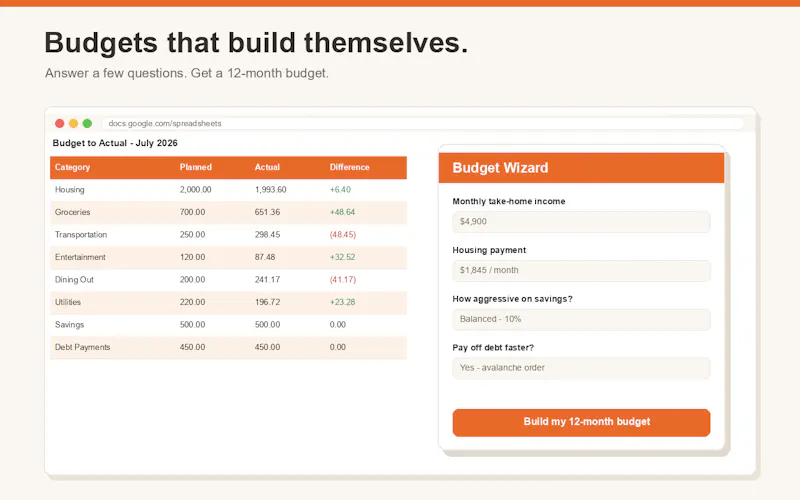Click the red close dot in mockup window
The width and height of the screenshot is (800, 500).
click(60, 123)
